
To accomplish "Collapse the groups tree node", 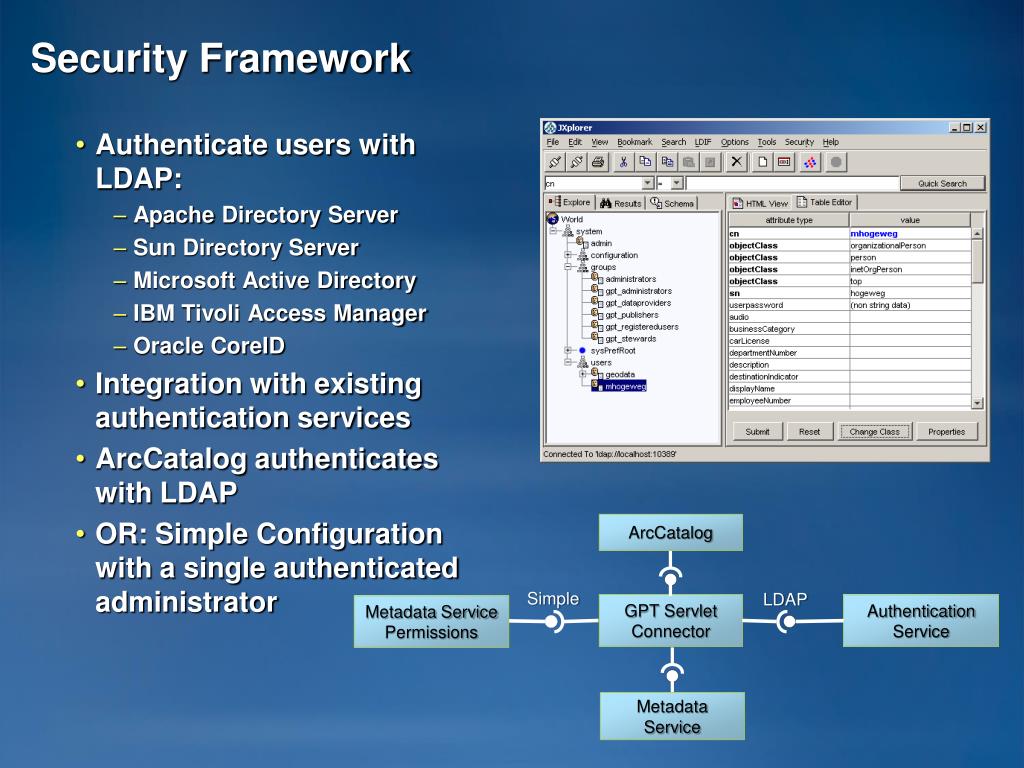I will (568, 267).
